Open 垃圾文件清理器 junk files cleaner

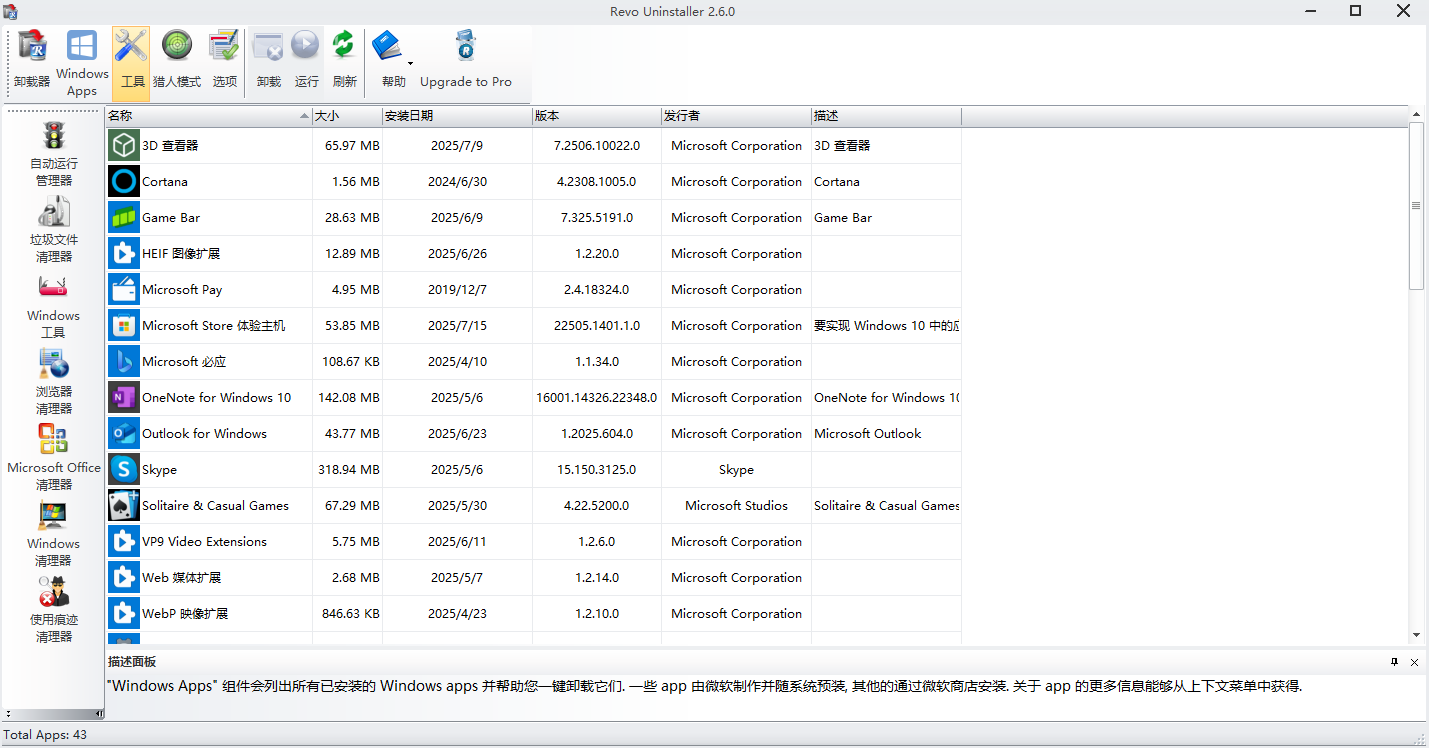54,229
